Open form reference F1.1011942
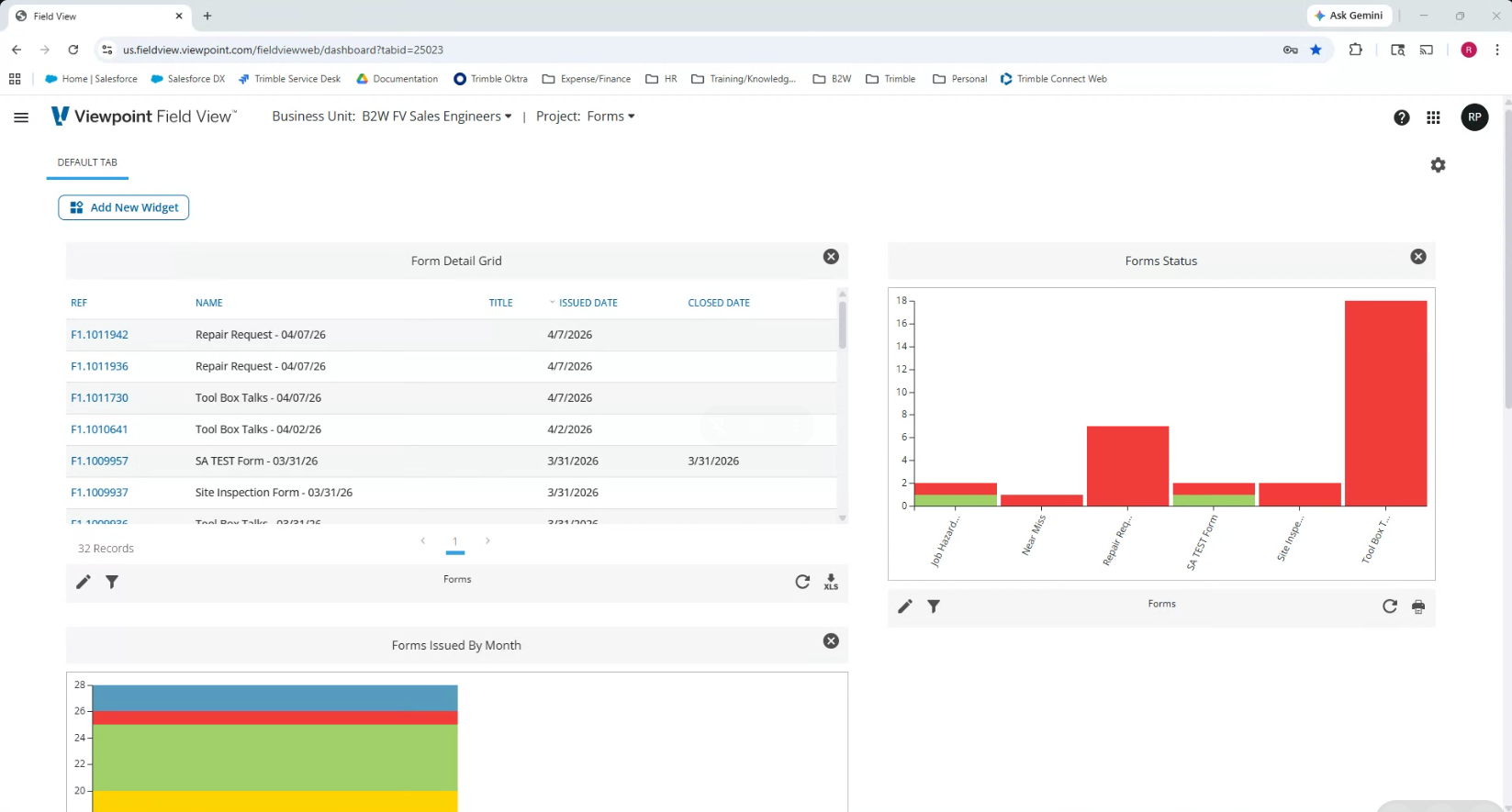 [x=99, y=335]
